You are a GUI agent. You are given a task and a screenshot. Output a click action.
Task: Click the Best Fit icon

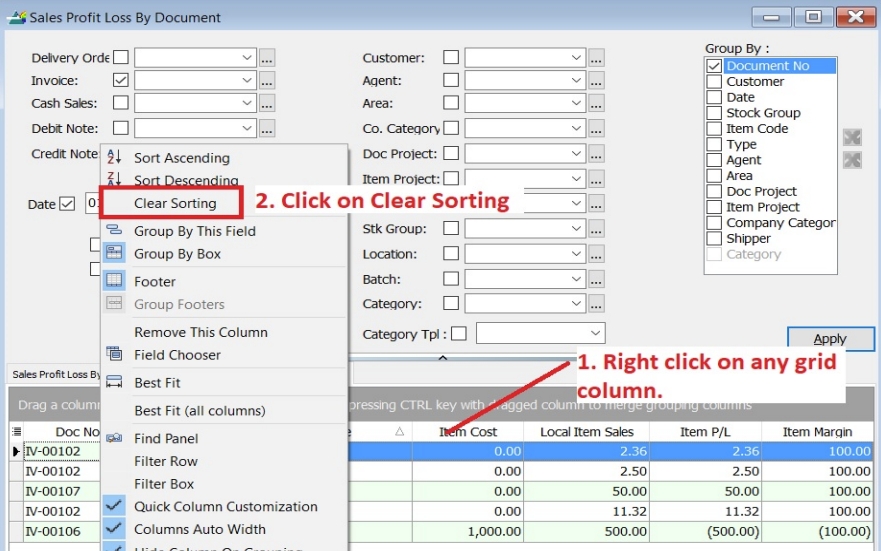pos(114,382)
